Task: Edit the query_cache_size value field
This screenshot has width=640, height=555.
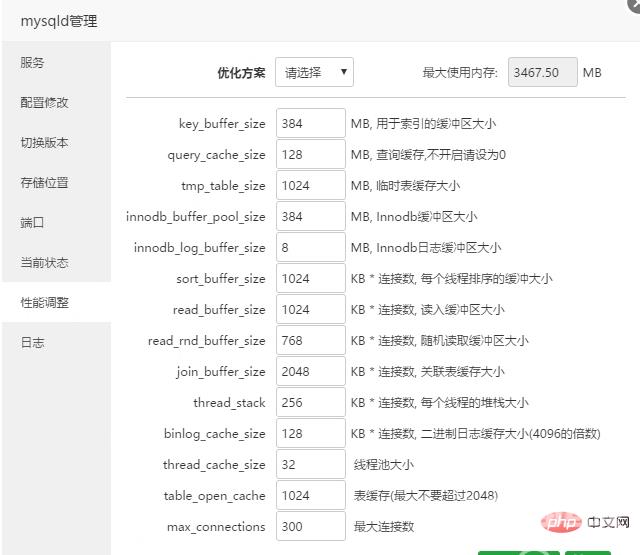Action: pos(310,155)
